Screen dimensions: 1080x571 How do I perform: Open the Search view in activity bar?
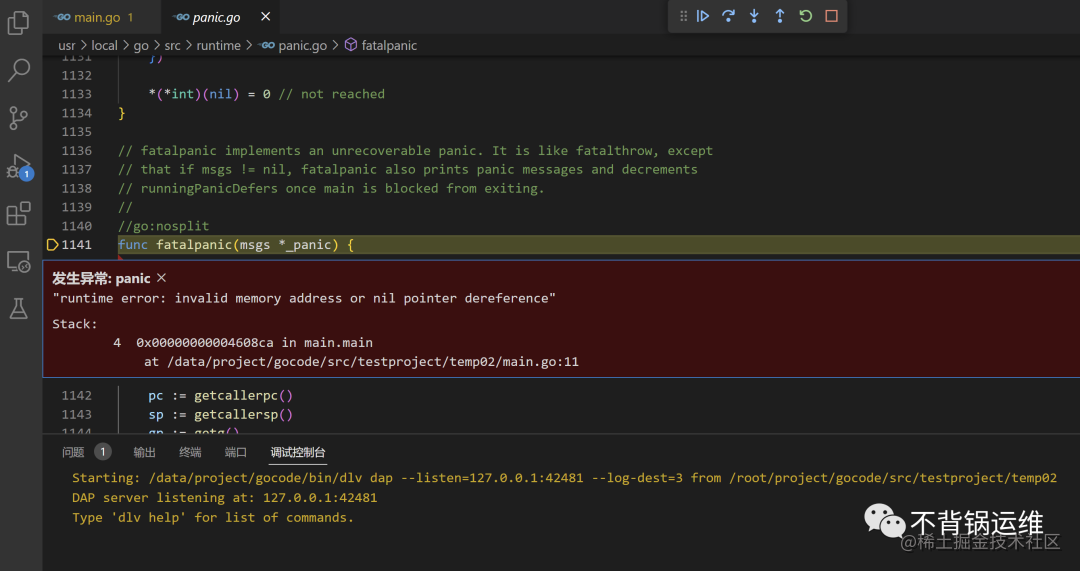(x=18, y=70)
